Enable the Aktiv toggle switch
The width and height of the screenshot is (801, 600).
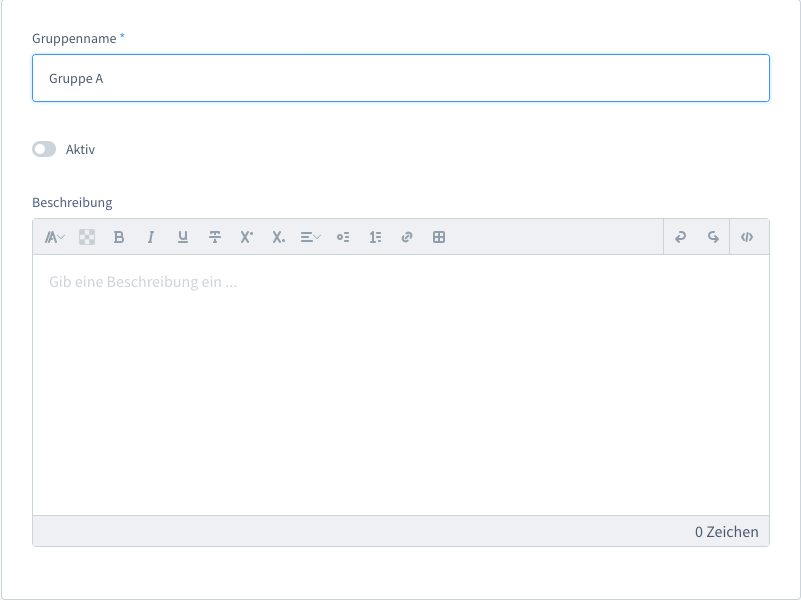[44, 149]
